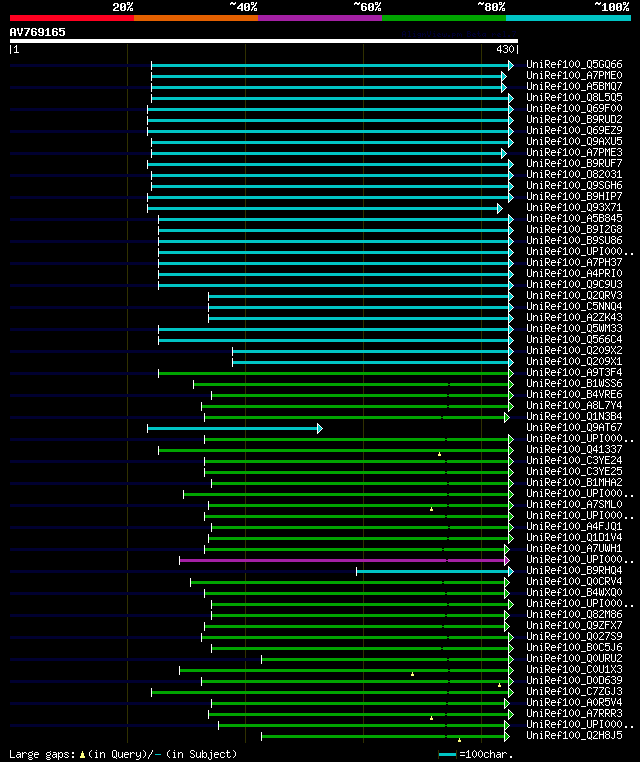Click the UniRef100_A2ZK43 label
Image resolution: width=640 pixels, height=762 pixels.
pos(574,317)
